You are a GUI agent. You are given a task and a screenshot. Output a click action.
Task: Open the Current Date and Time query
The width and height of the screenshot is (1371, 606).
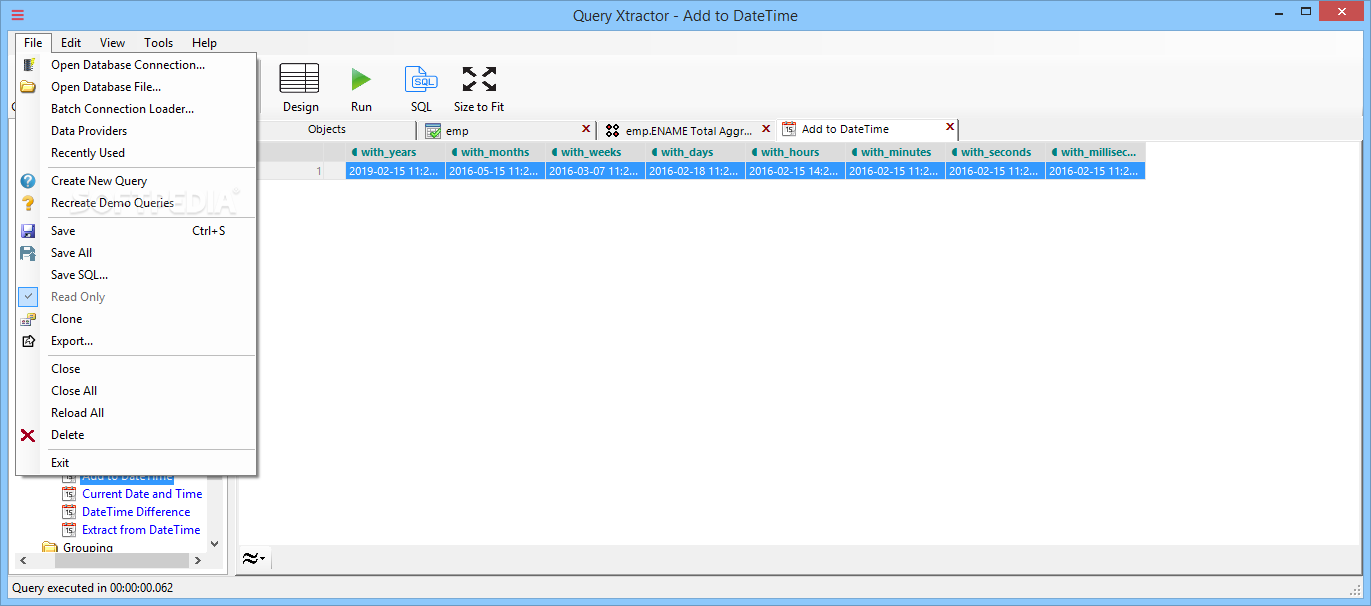pos(142,494)
